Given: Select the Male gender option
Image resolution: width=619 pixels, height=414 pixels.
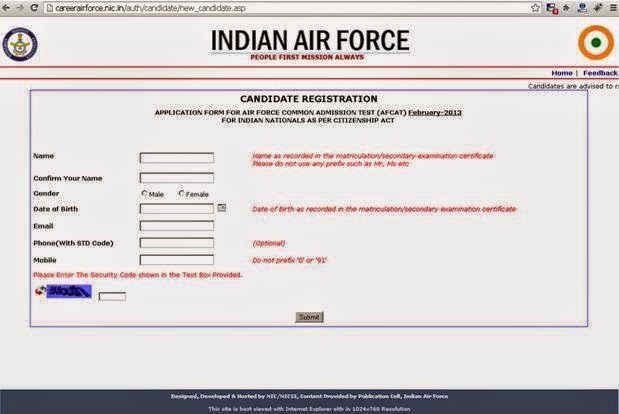Looking at the screenshot, I should (x=144, y=193).
